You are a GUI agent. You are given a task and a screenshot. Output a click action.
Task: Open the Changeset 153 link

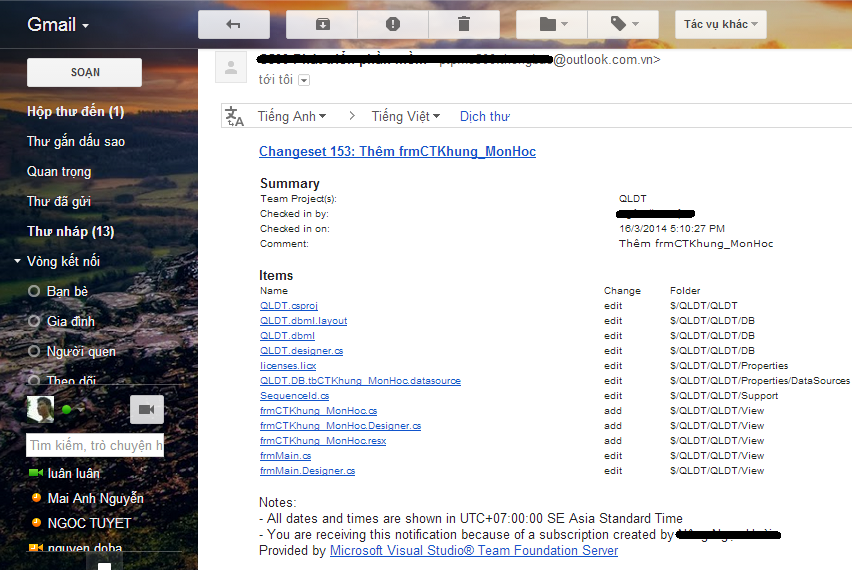tap(397, 152)
